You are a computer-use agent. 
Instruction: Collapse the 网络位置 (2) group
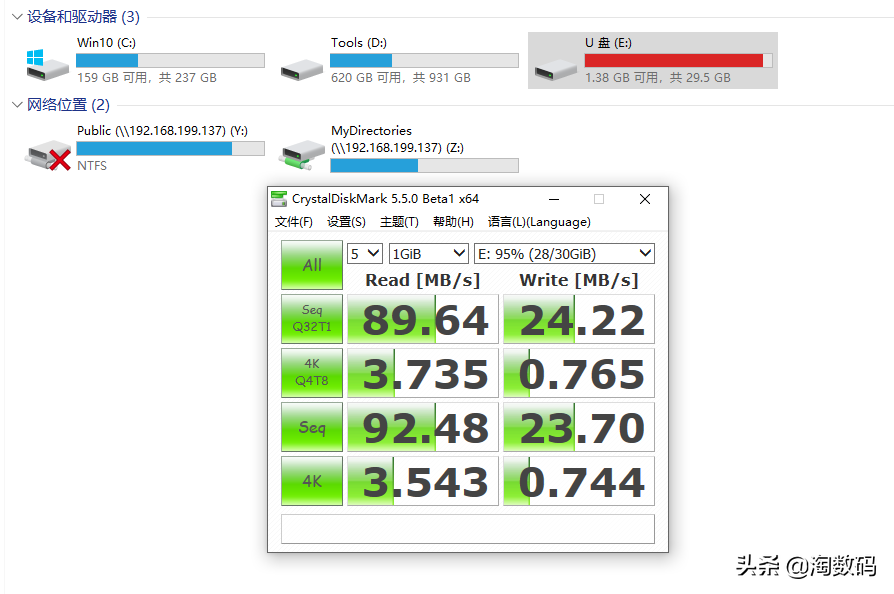coord(17,104)
